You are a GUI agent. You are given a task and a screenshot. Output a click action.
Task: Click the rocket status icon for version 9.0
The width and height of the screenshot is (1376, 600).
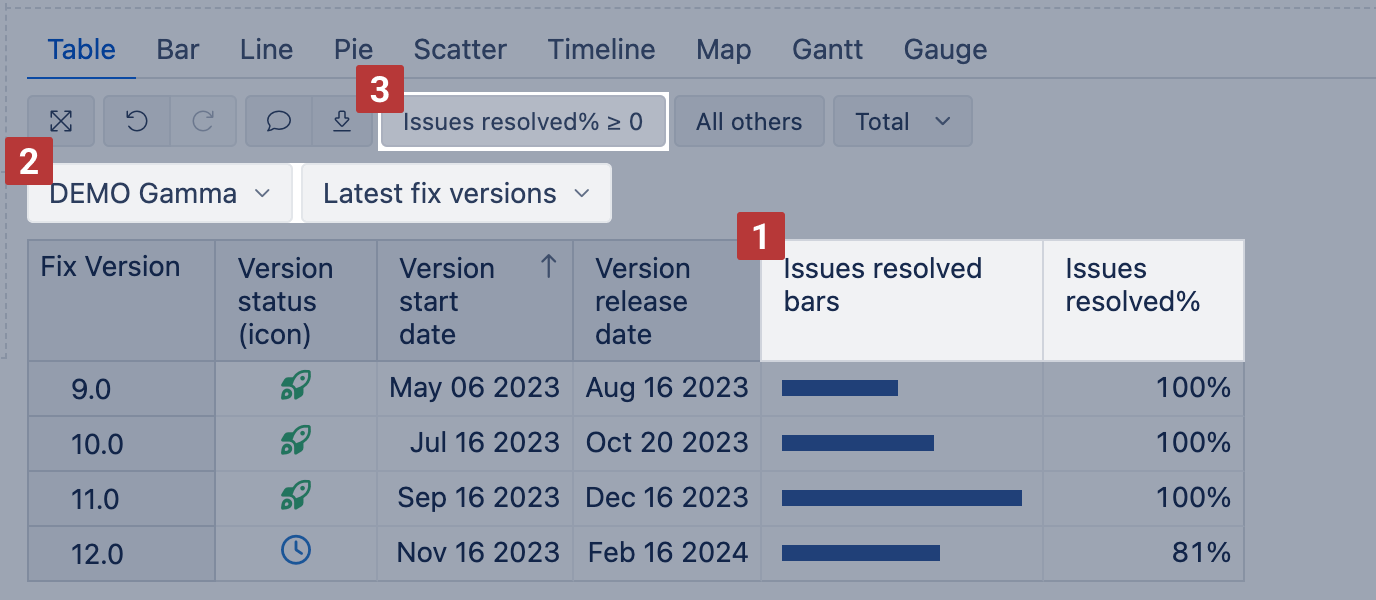295,387
